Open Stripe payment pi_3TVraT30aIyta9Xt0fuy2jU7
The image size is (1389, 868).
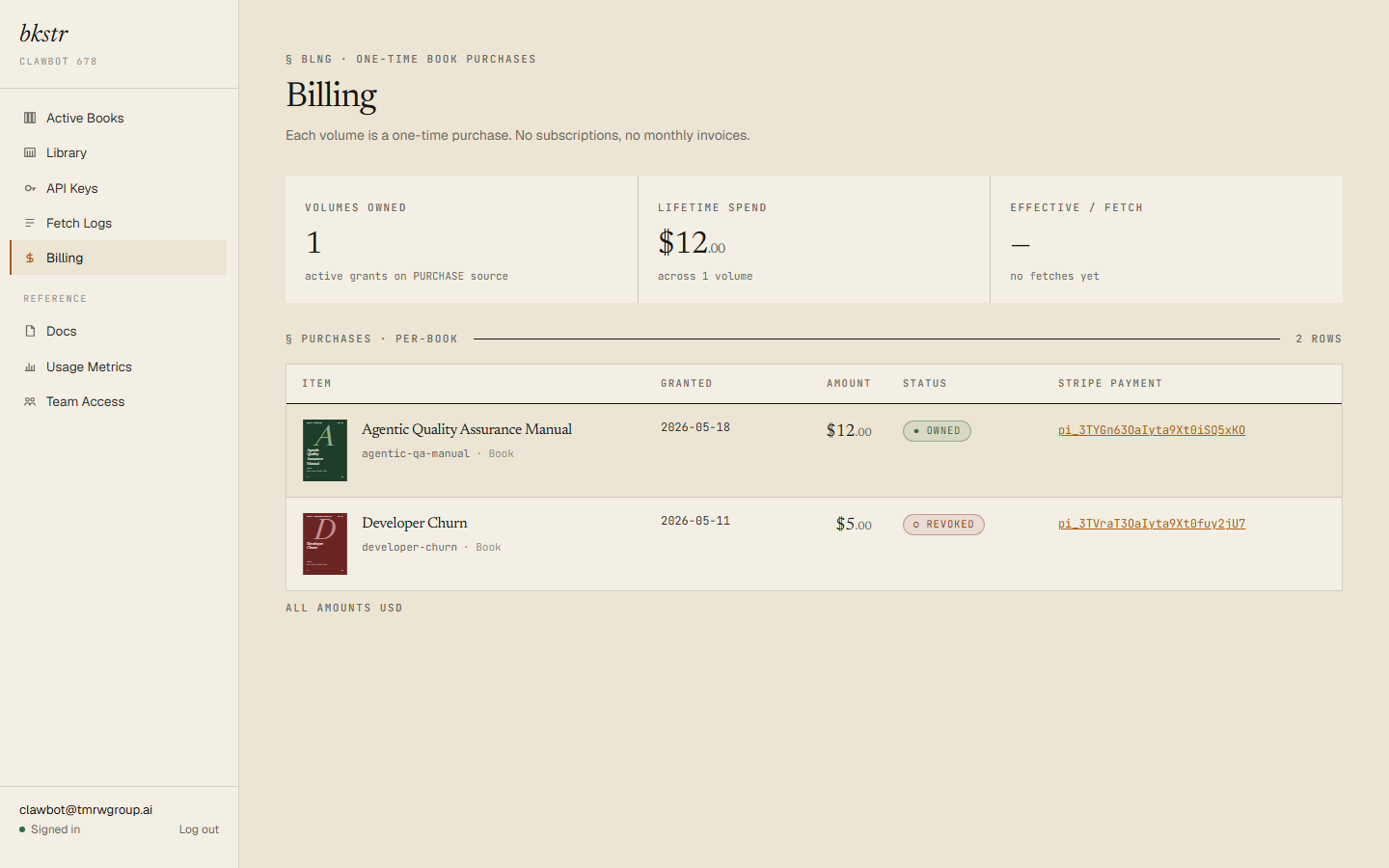pyautogui.click(x=1152, y=524)
